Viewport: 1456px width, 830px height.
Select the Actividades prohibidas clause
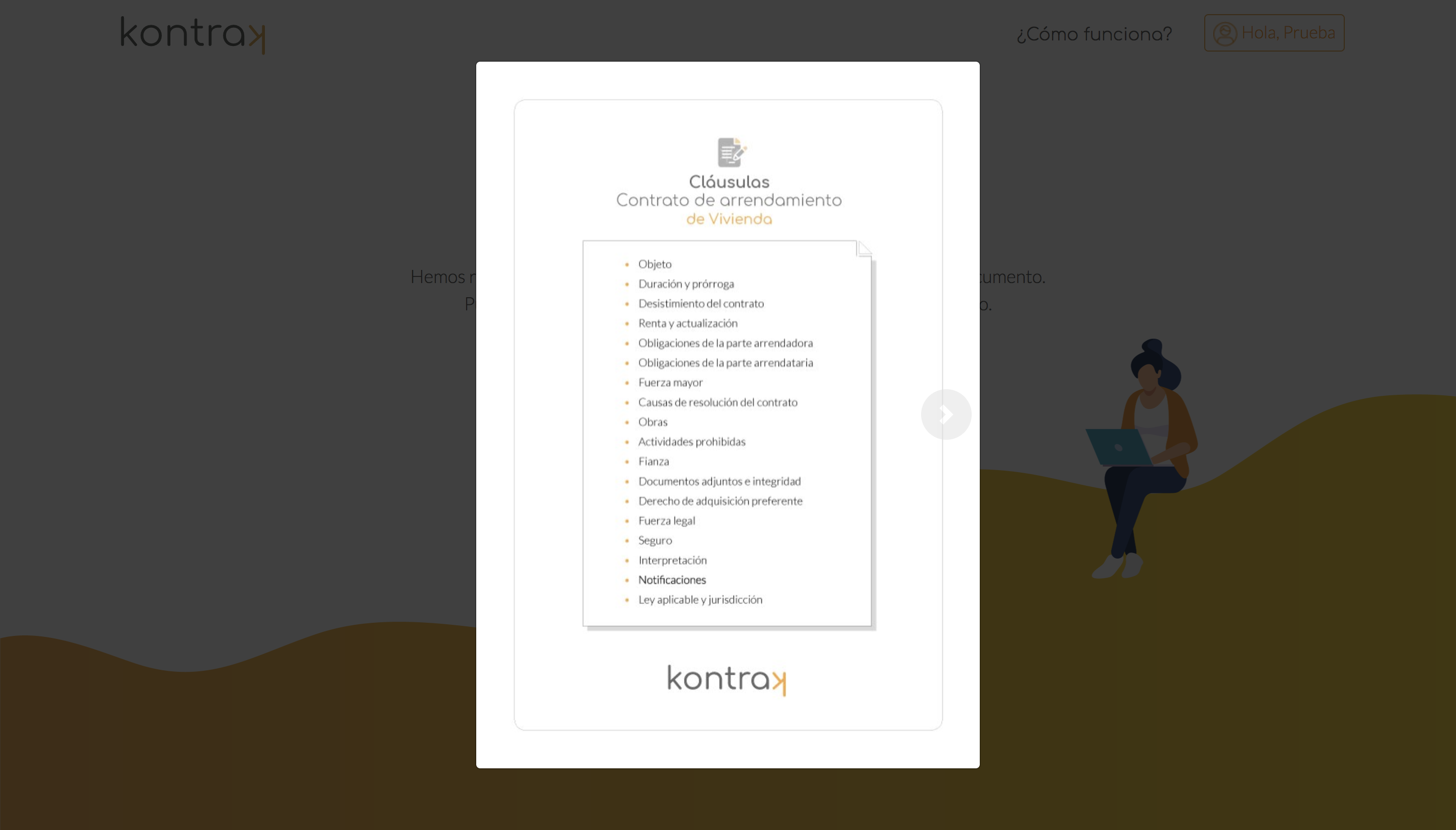pos(691,442)
